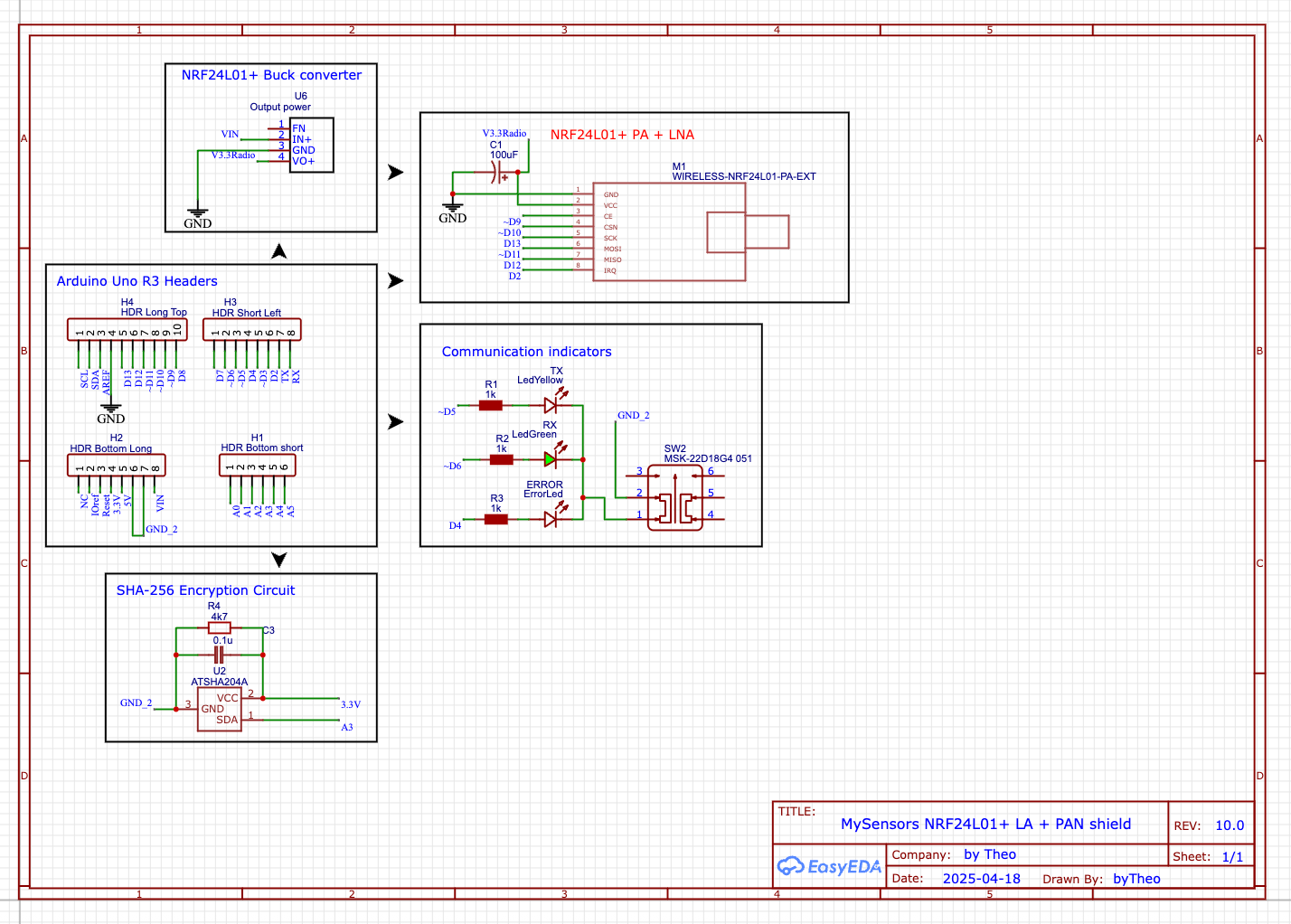This screenshot has width=1291, height=924.
Task: Click the U2 ATSHA204A chip body
Action: pos(220,710)
